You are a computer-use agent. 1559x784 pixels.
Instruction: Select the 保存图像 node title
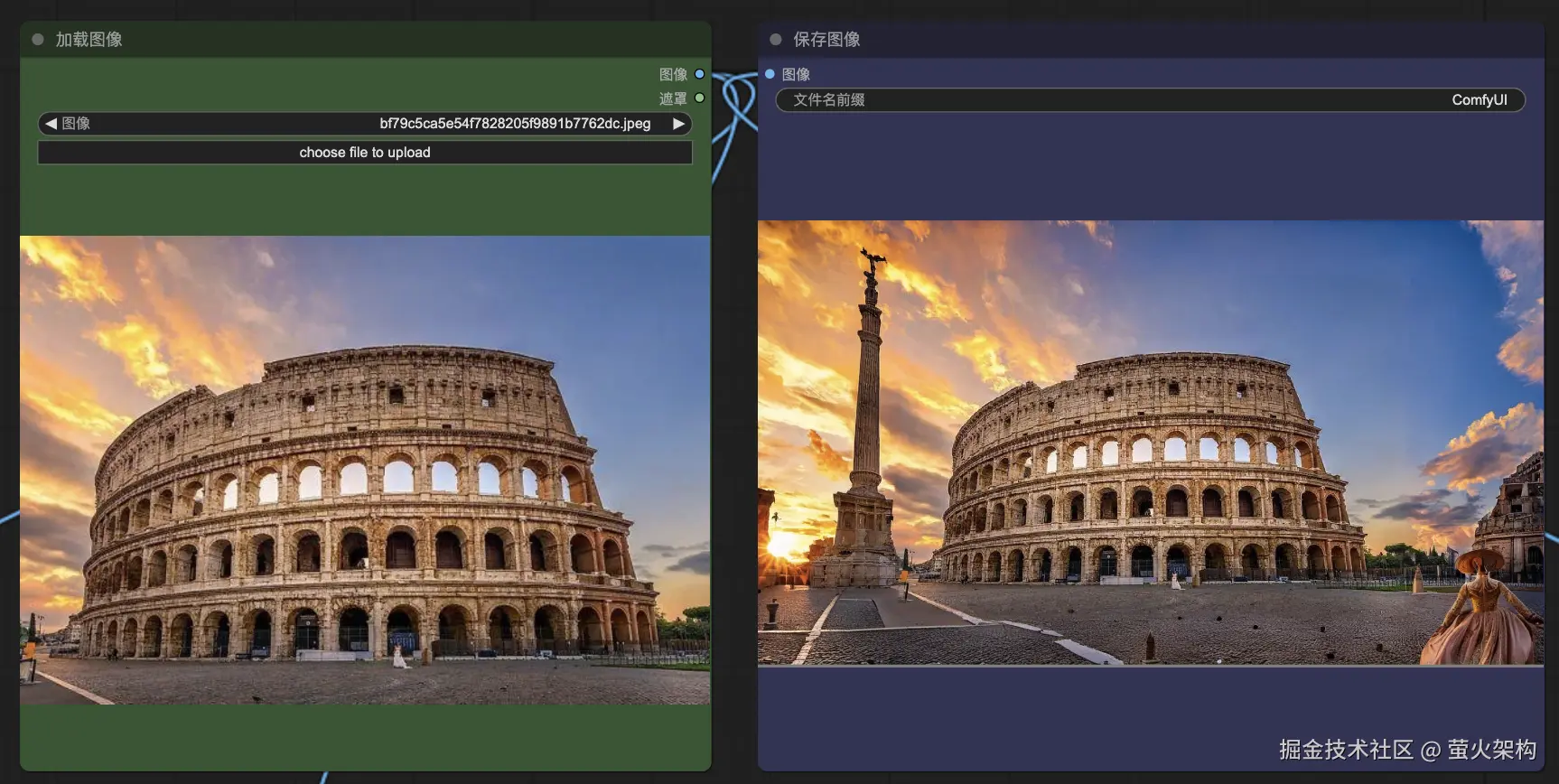[x=826, y=40]
